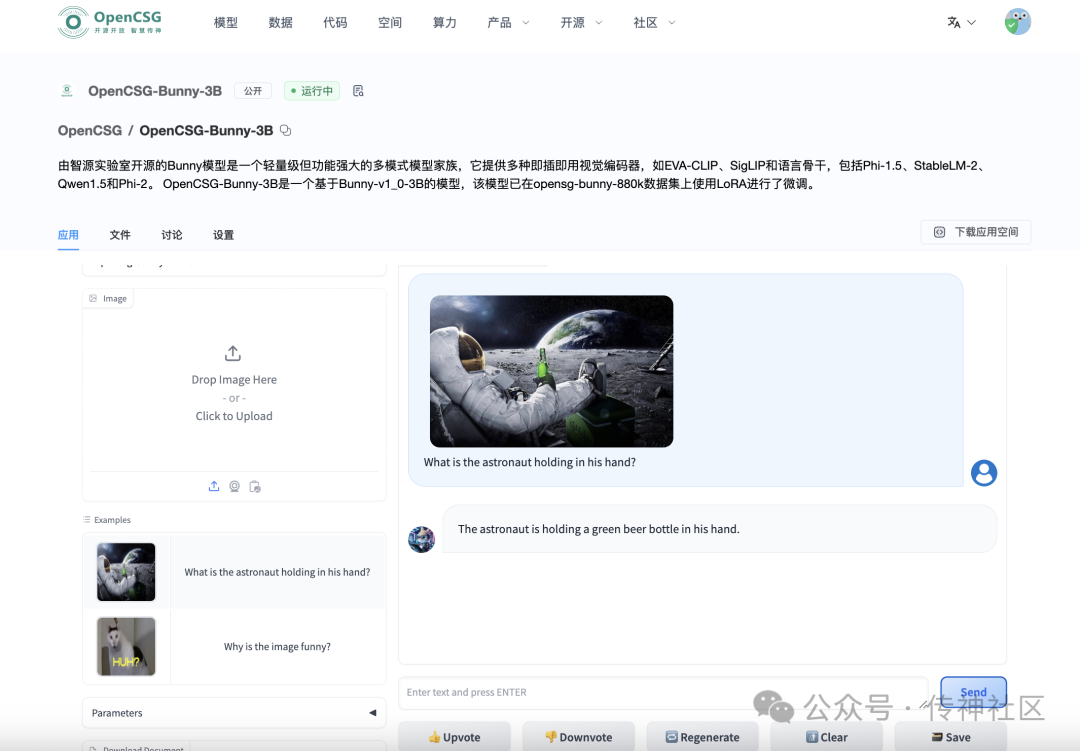Select the upload source icon under image box
The image size is (1080, 751).
[214, 486]
